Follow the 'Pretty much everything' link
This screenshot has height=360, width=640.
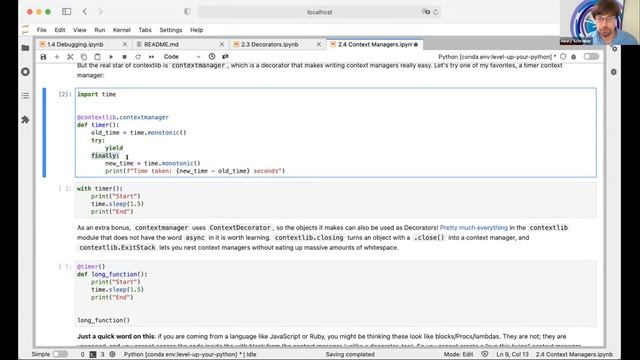[x=474, y=228]
